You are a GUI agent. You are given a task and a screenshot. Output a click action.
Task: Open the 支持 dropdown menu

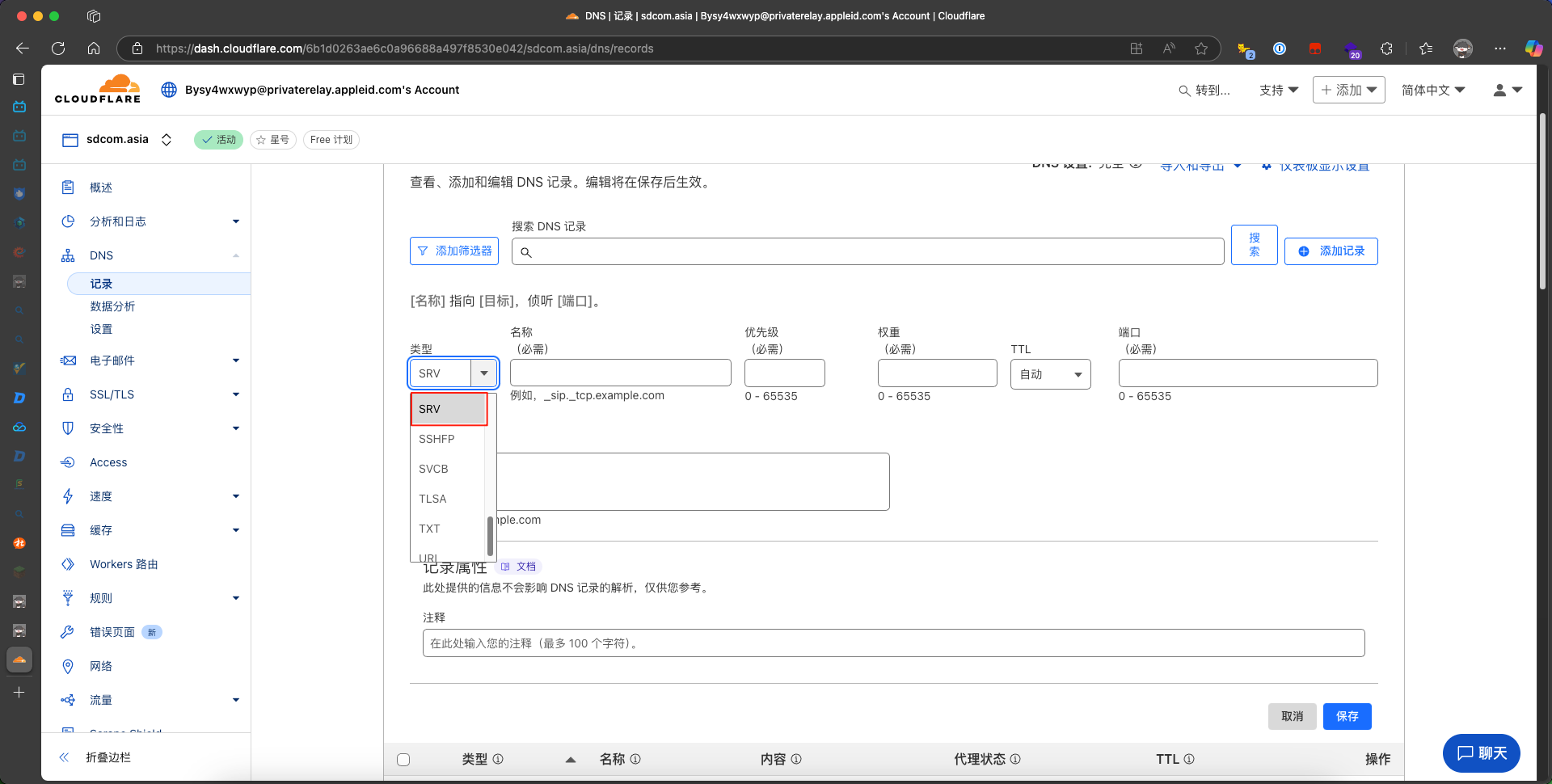point(1279,90)
